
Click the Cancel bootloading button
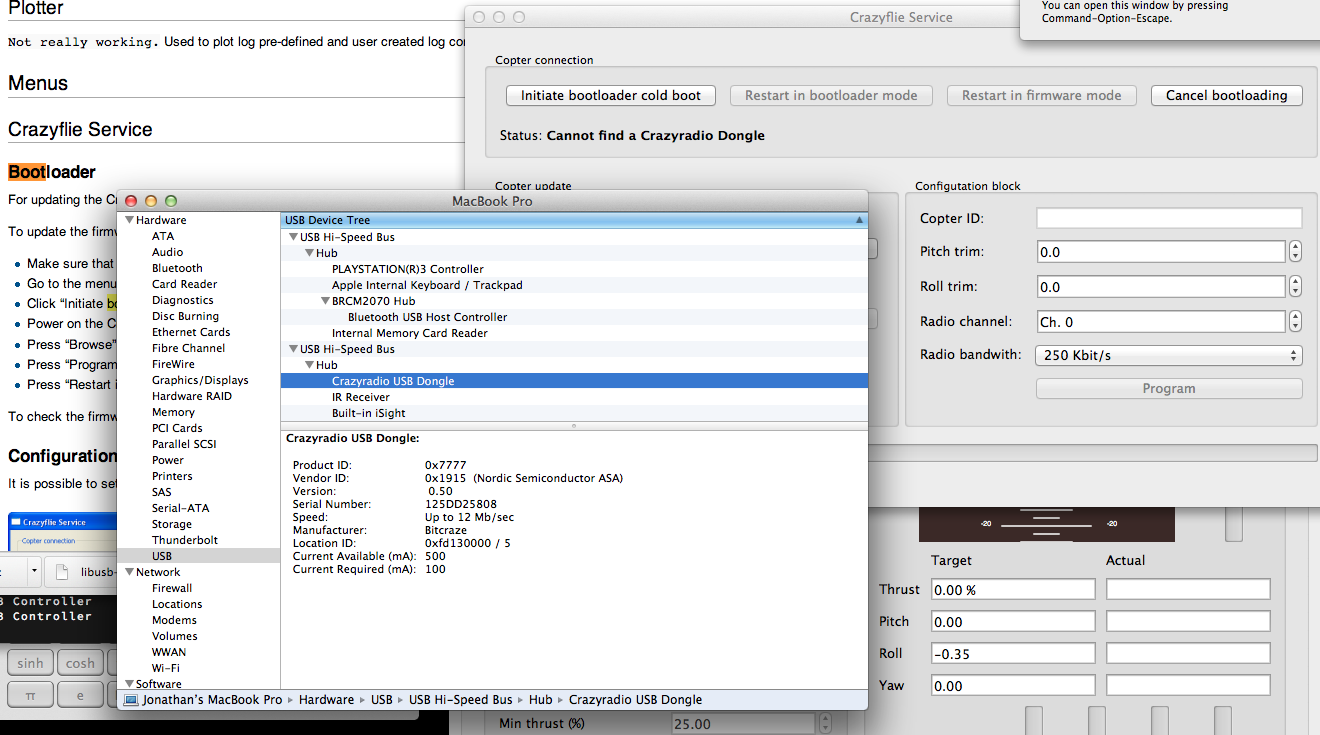tap(1226, 96)
